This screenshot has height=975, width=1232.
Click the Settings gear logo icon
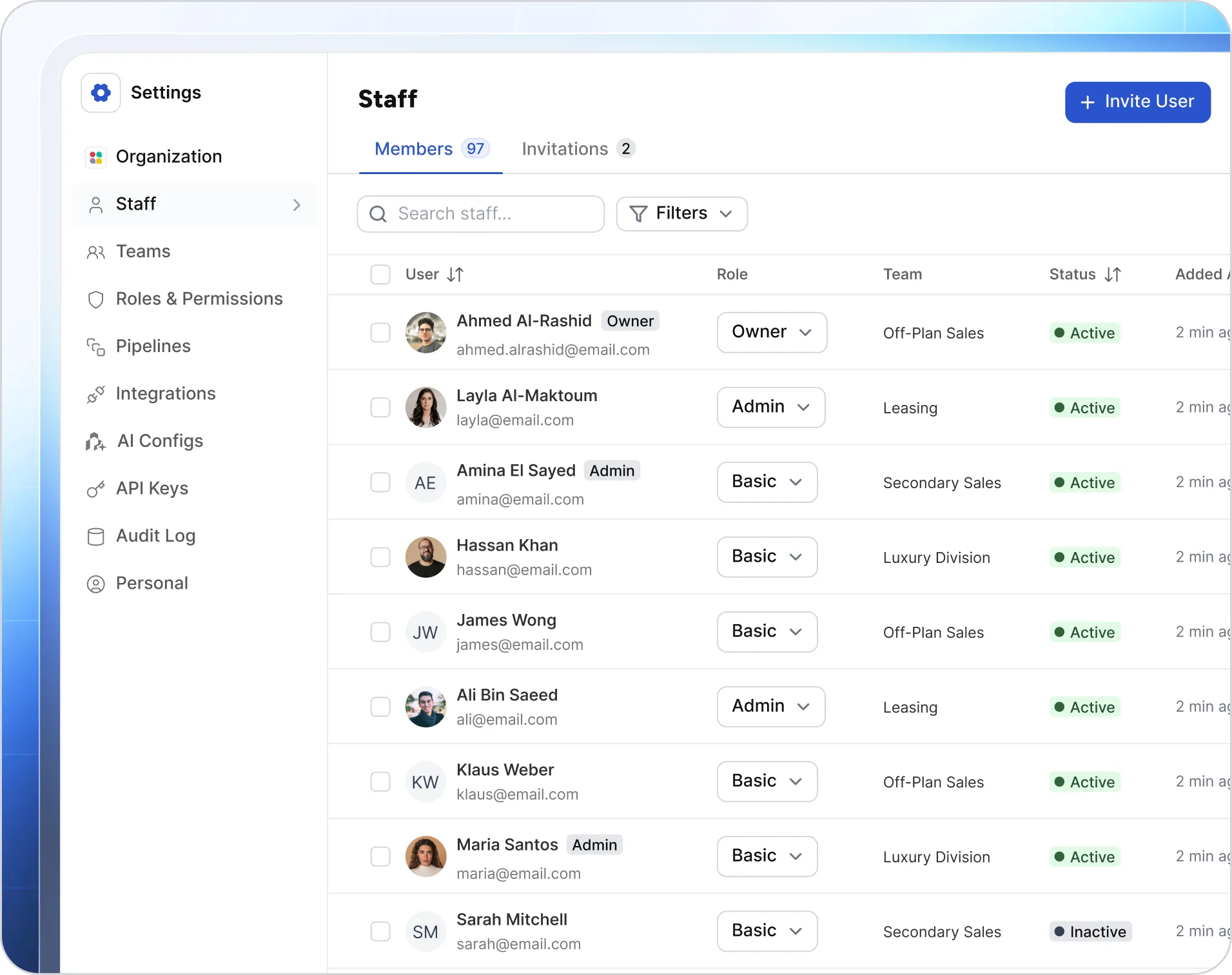pyautogui.click(x=101, y=93)
